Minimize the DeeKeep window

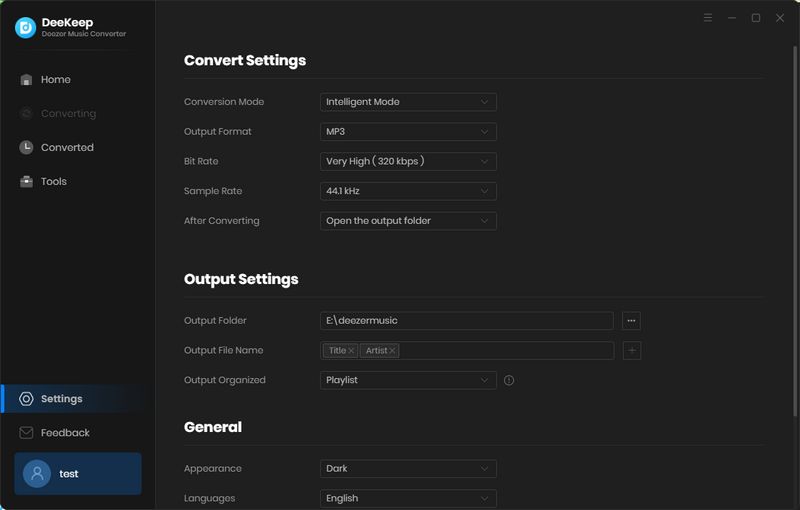(732, 18)
